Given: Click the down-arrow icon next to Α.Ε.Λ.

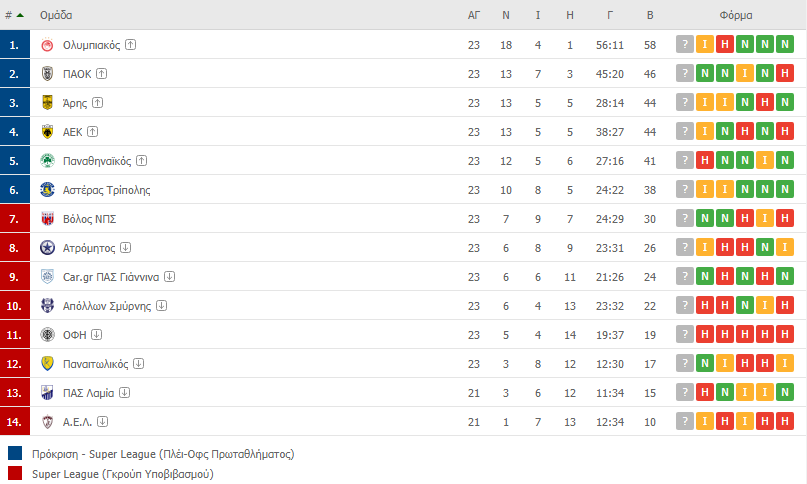Looking at the screenshot, I should point(102,422).
